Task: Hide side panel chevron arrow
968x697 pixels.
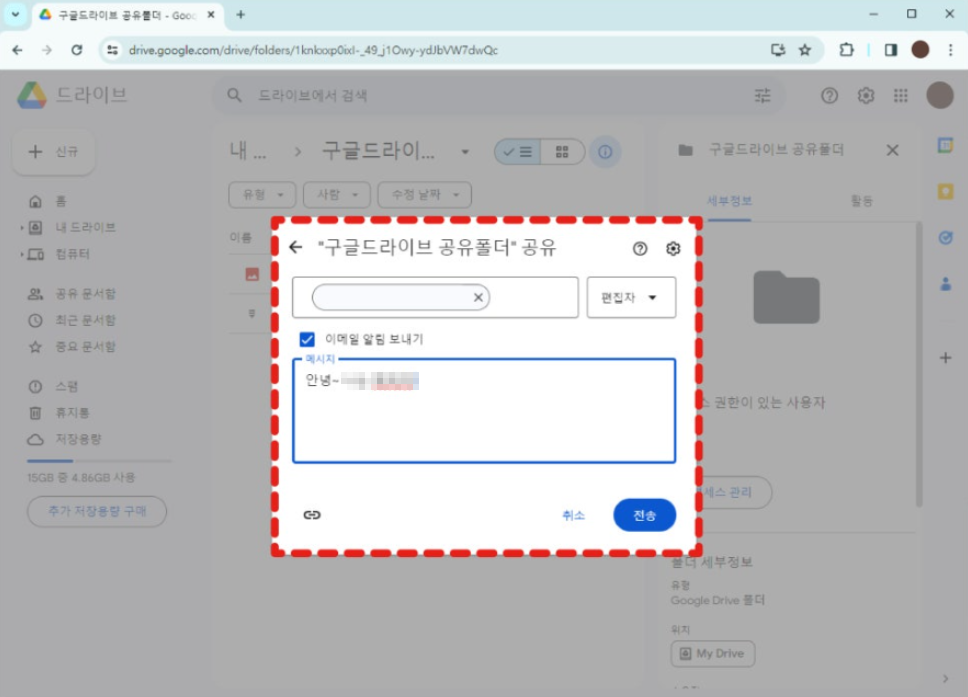Action: coord(945,678)
